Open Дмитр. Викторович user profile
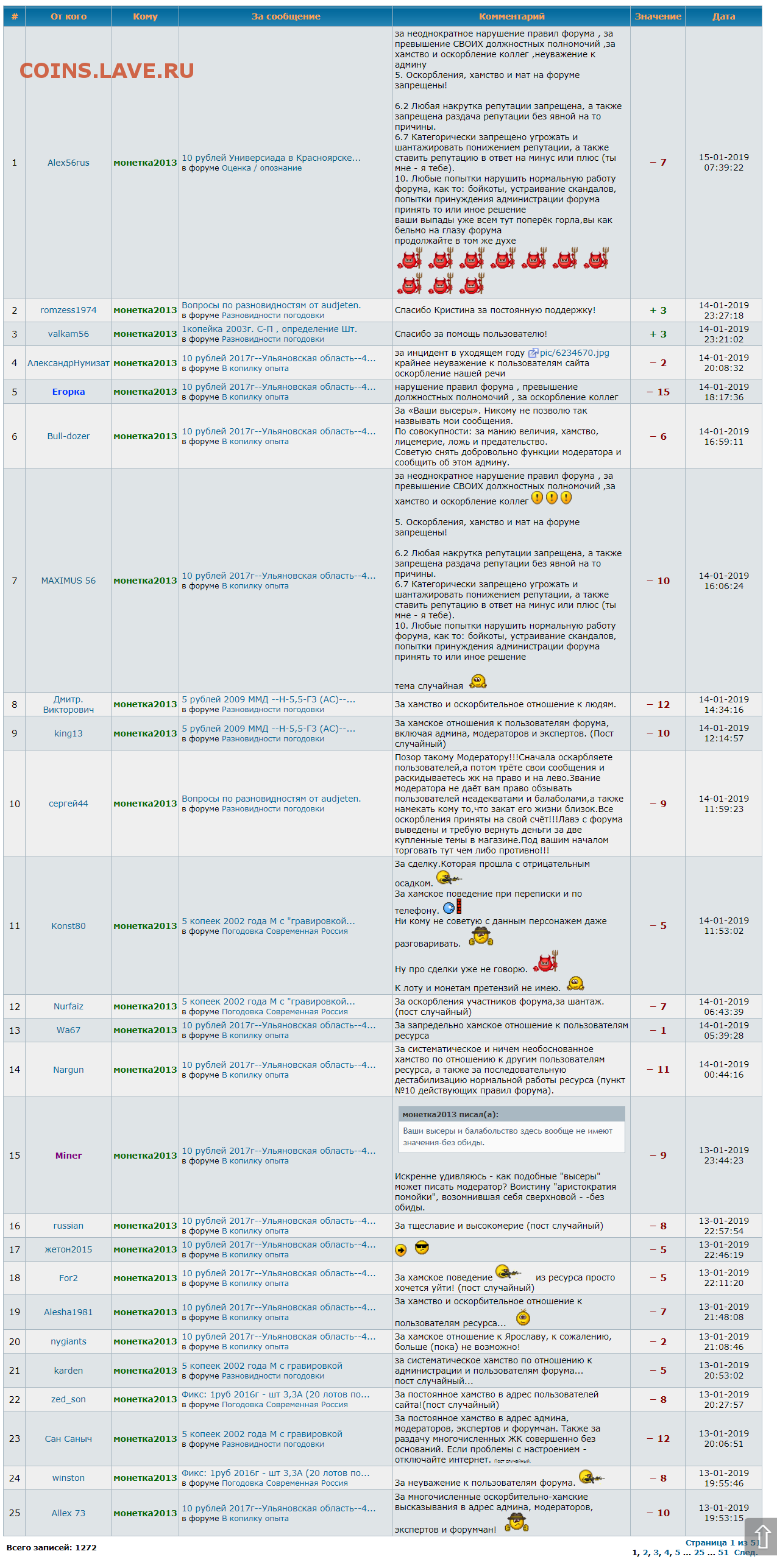The image size is (777, 1568). click(x=68, y=704)
